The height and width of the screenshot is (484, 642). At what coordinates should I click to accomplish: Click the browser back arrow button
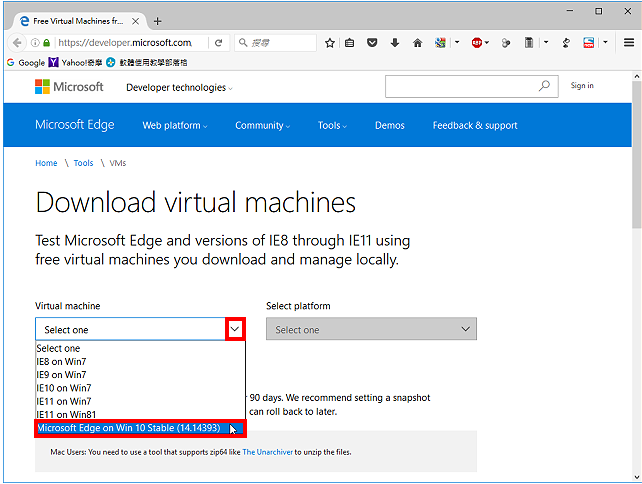pyautogui.click(x=16, y=43)
